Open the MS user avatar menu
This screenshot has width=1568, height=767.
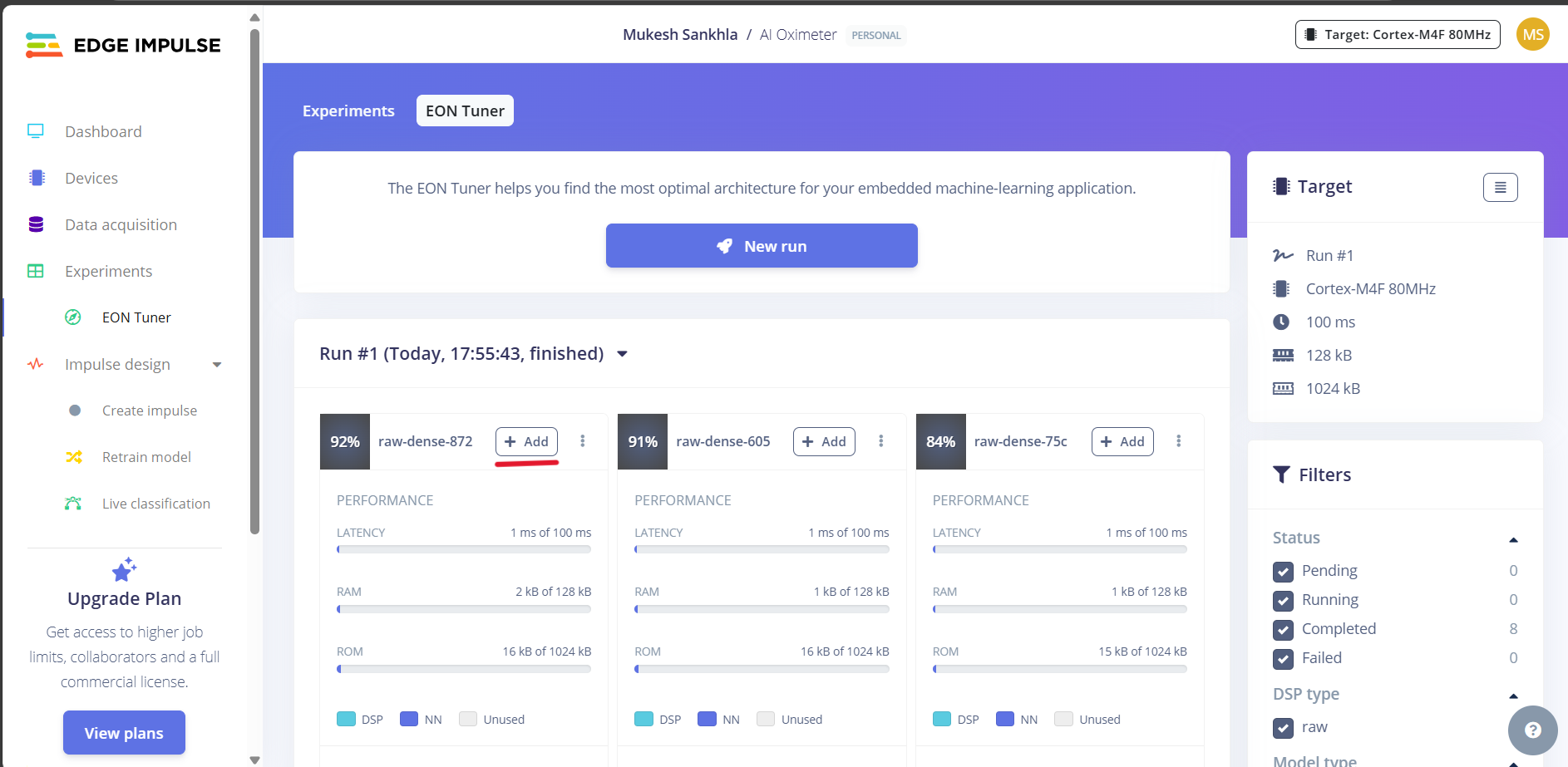coord(1533,35)
